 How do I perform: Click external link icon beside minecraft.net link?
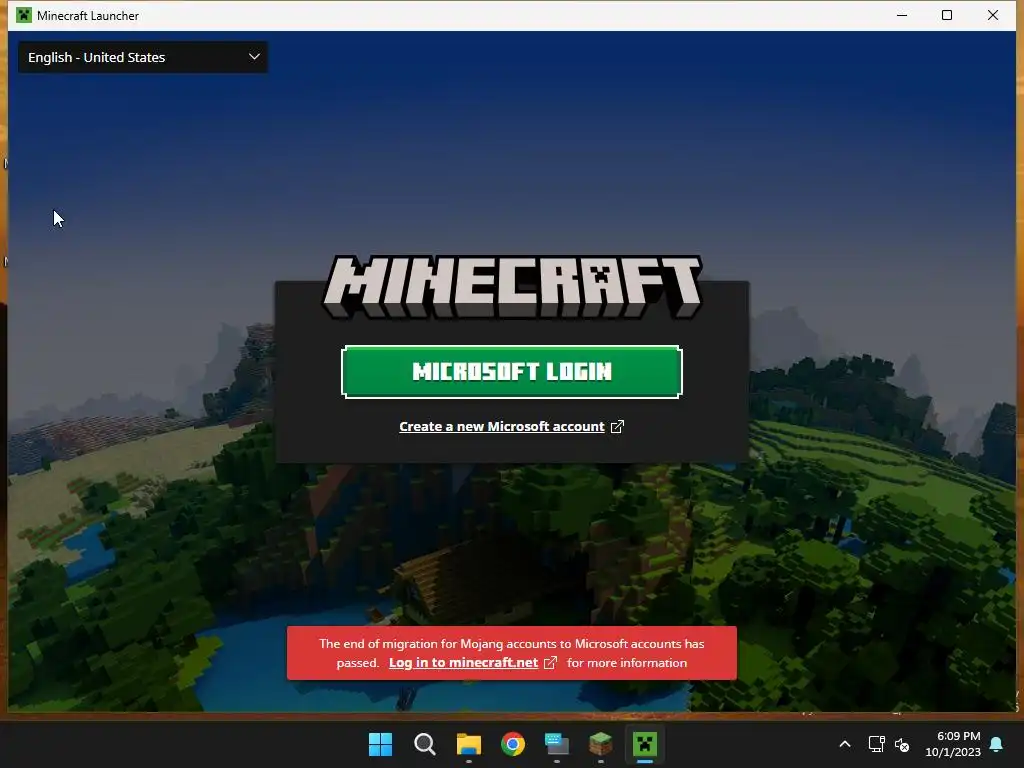[551, 662]
